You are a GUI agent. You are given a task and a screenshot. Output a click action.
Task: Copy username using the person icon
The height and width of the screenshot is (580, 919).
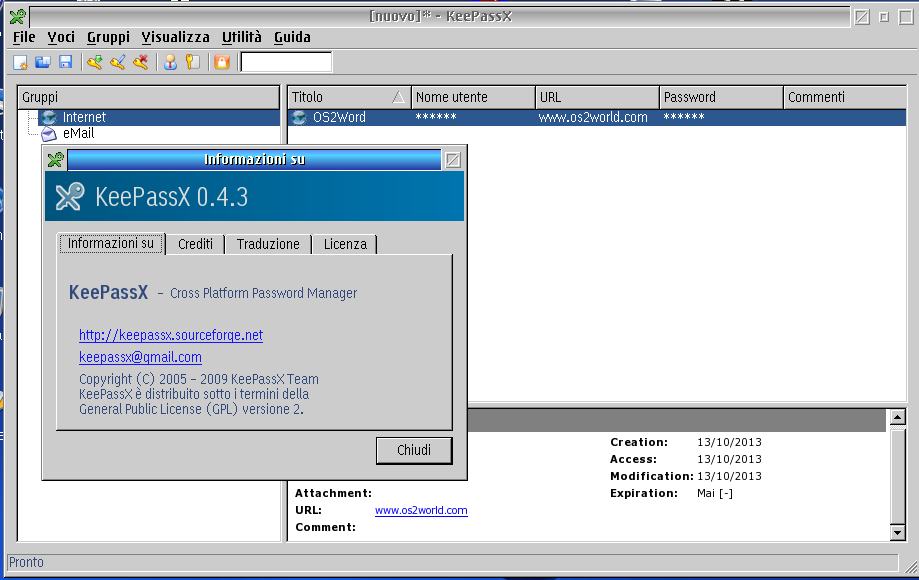(170, 63)
